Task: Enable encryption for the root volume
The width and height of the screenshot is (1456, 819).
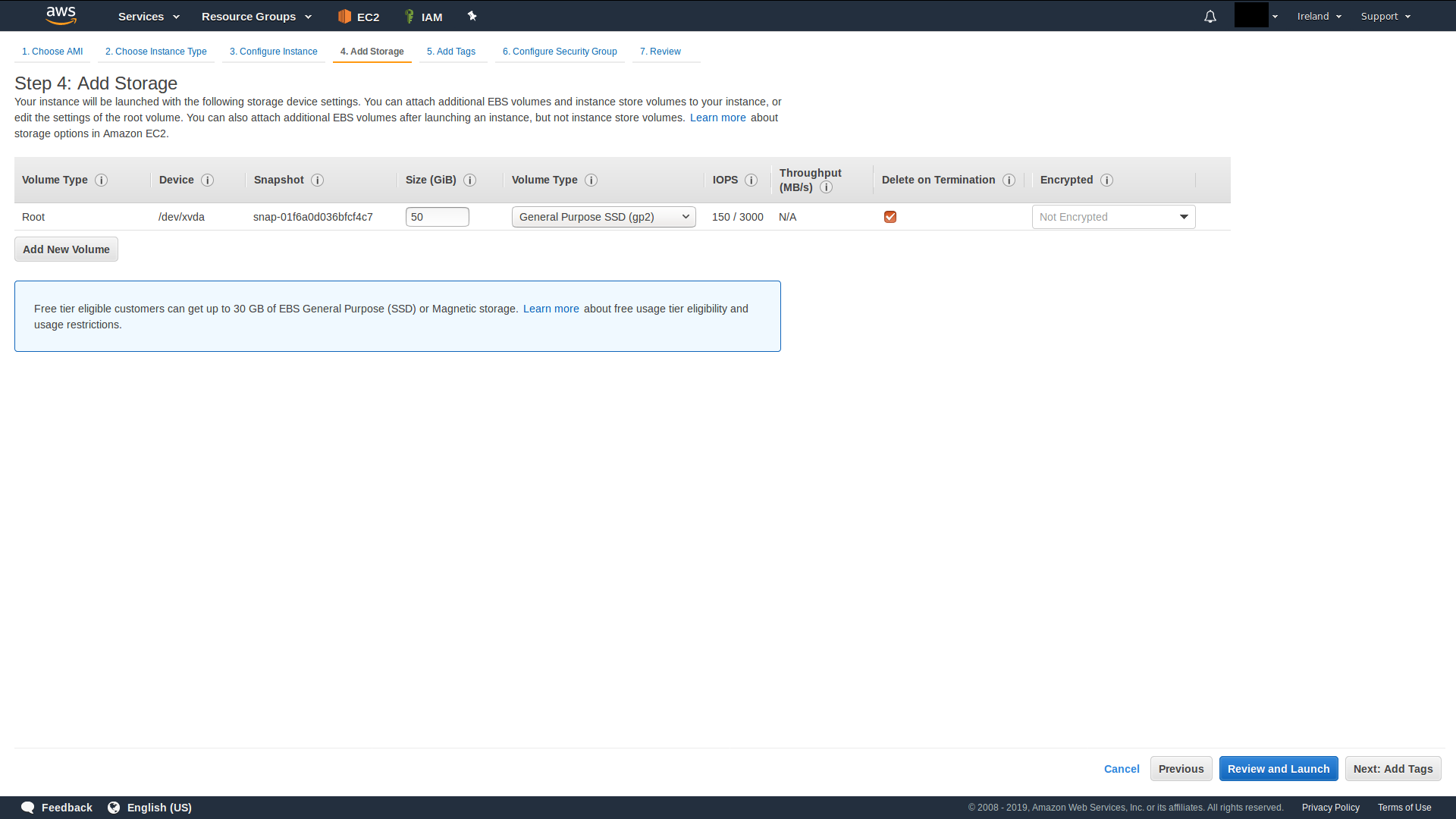Action: (x=1113, y=217)
